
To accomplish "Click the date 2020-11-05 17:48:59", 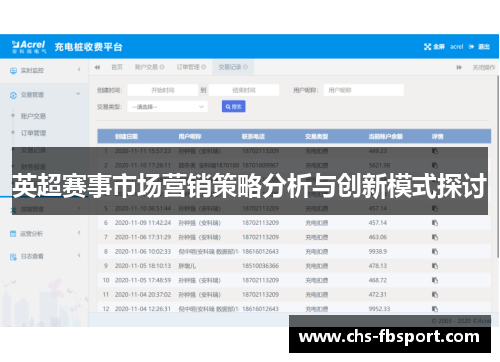I will [x=143, y=280].
